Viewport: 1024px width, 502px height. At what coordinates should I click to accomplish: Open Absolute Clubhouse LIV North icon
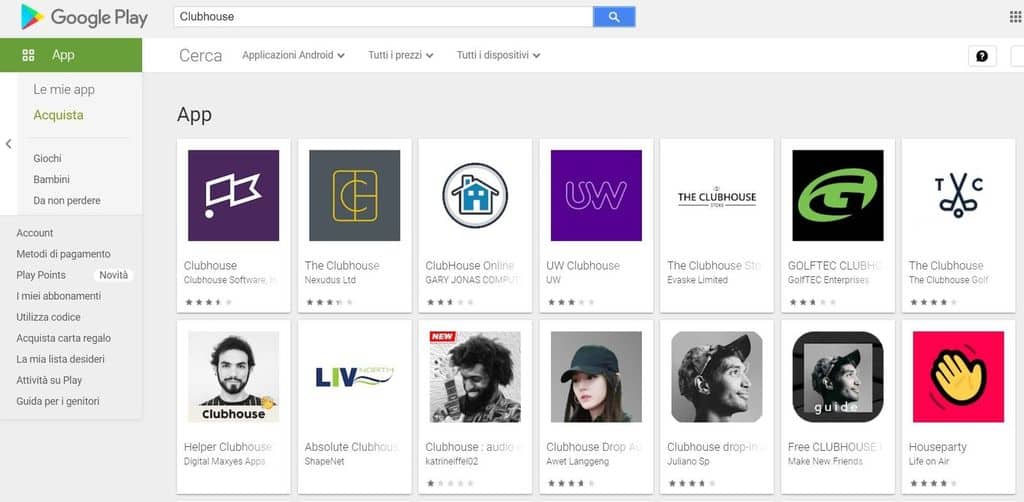pos(355,377)
